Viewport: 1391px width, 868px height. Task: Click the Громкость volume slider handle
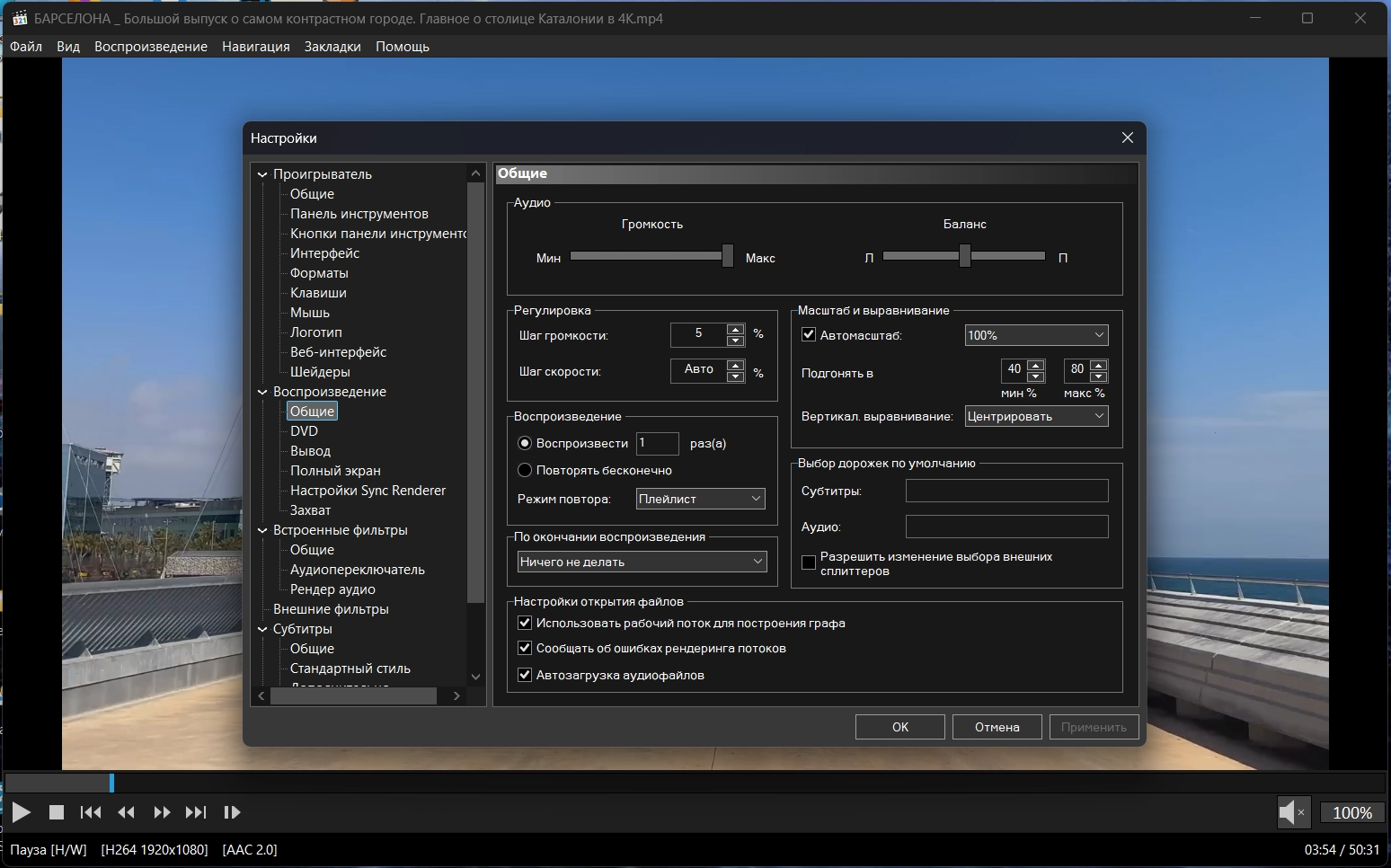728,256
